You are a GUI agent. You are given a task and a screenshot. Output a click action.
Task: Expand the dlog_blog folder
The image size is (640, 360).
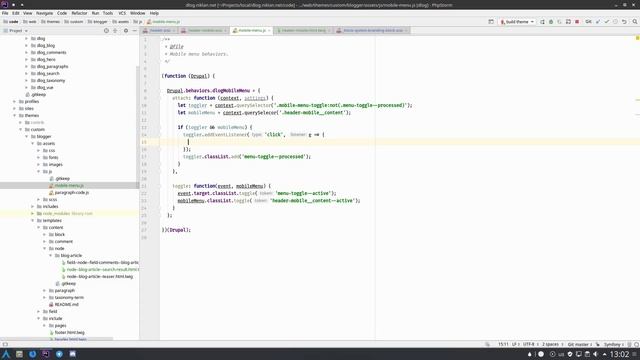pos(27,45)
